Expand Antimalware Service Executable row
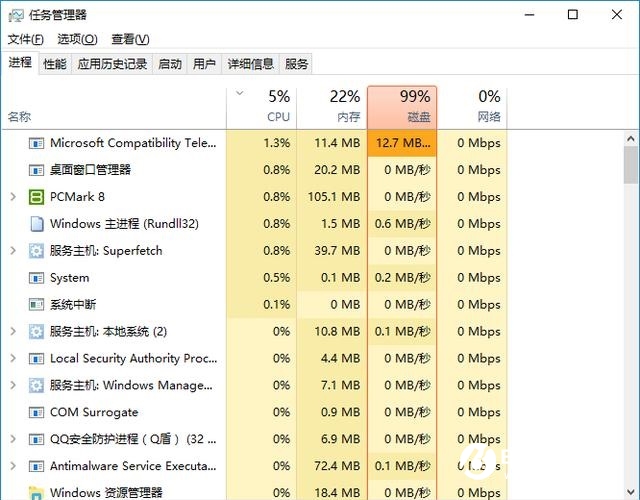The height and width of the screenshot is (500, 640). click(x=13, y=466)
